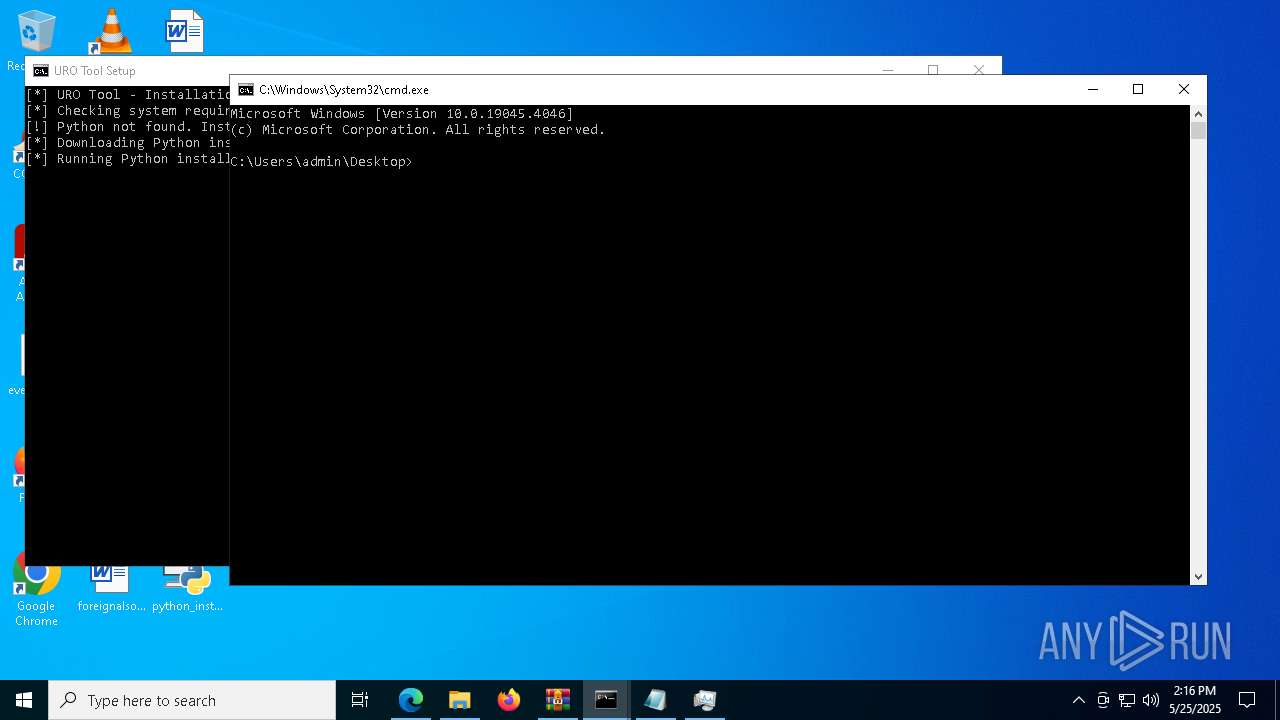The height and width of the screenshot is (720, 1280).
Task: Click the C:\Users\admin\Desktop> prompt line
Action: tap(321, 162)
